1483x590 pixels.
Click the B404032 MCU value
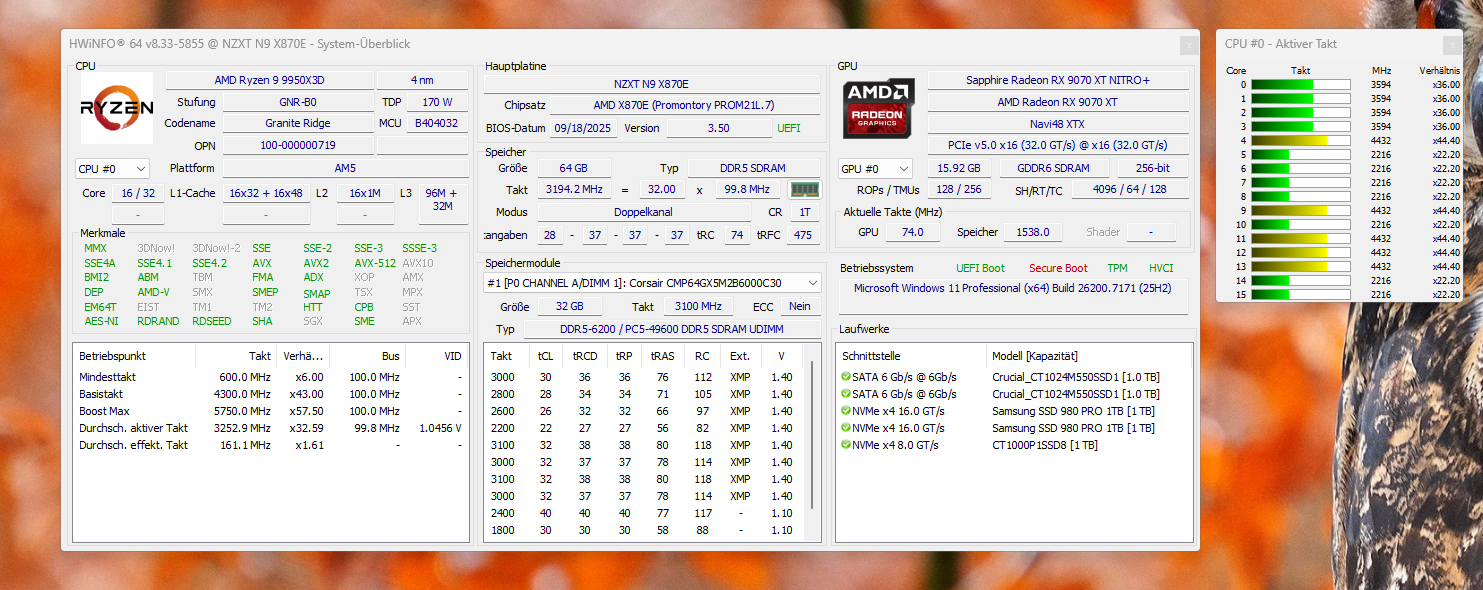(x=436, y=123)
